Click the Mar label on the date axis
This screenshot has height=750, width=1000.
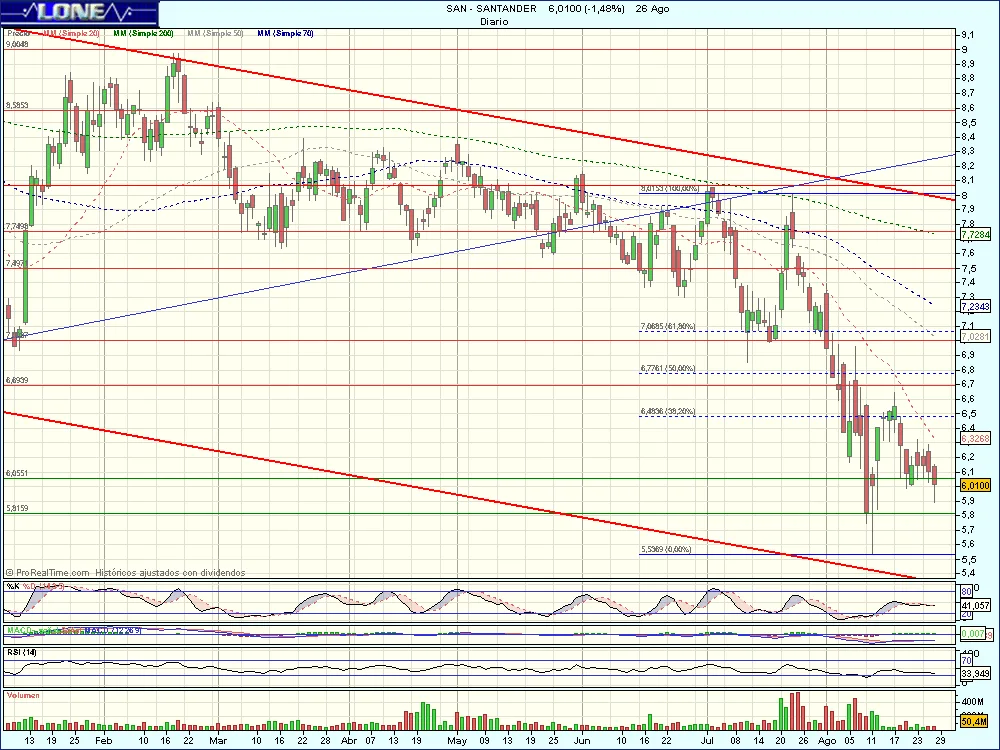tap(218, 740)
